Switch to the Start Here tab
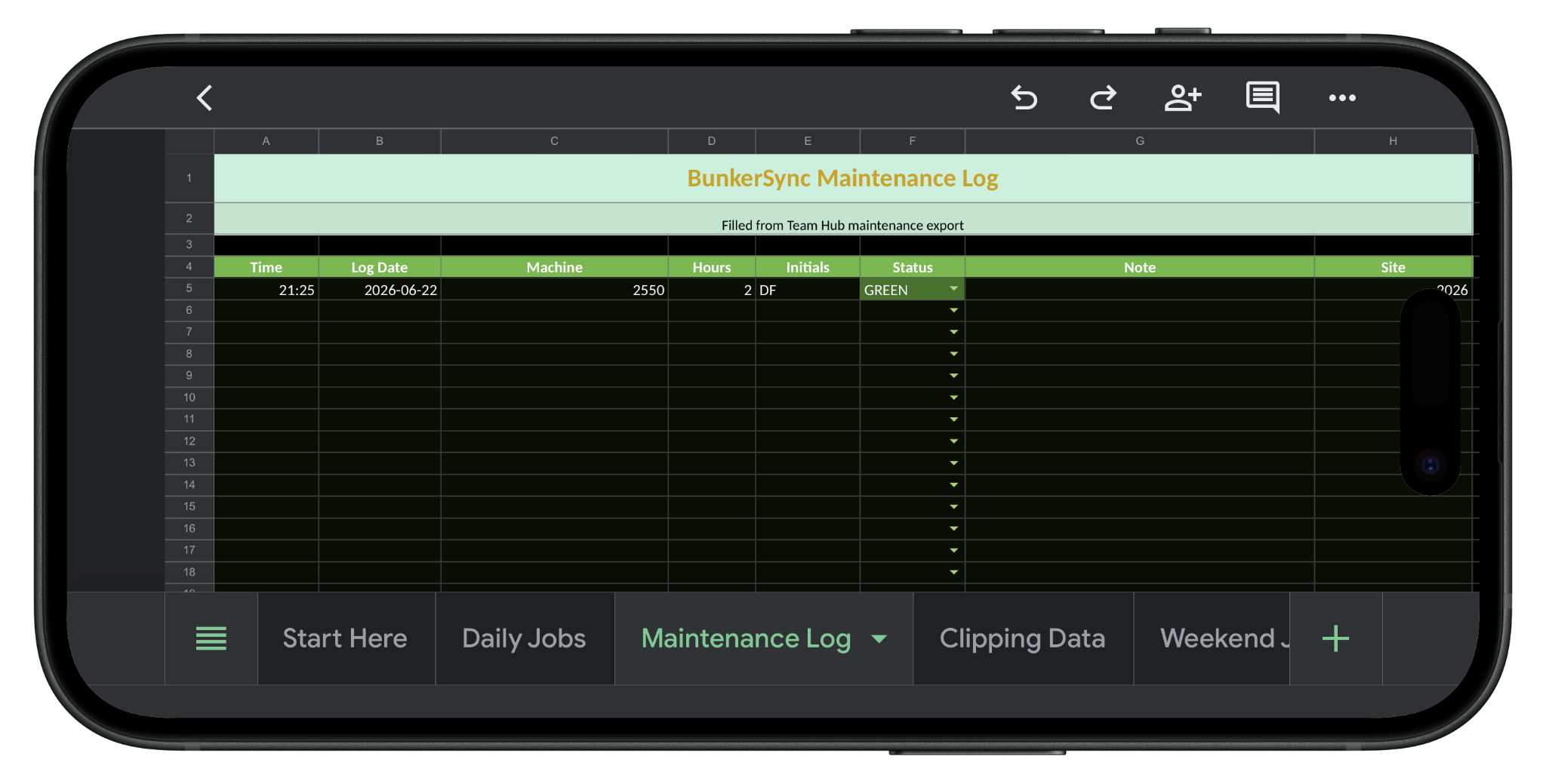This screenshot has width=1546, height=784. [x=346, y=638]
